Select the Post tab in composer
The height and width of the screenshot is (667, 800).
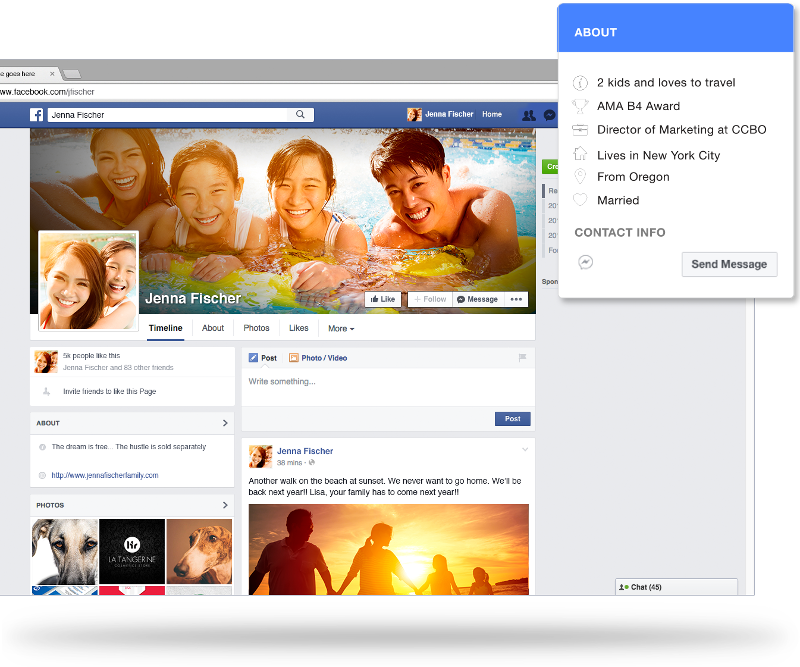[x=263, y=358]
